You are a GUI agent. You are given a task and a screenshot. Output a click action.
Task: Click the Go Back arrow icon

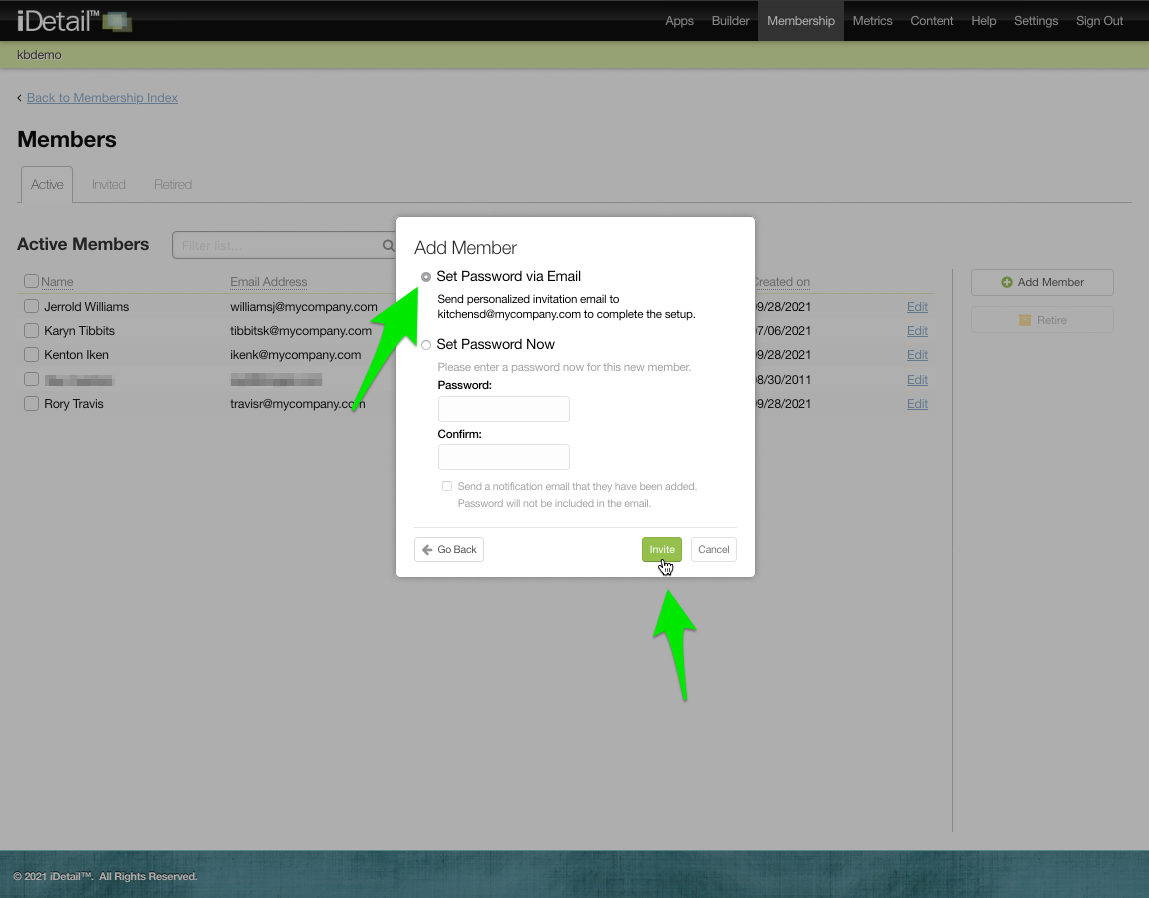(426, 550)
